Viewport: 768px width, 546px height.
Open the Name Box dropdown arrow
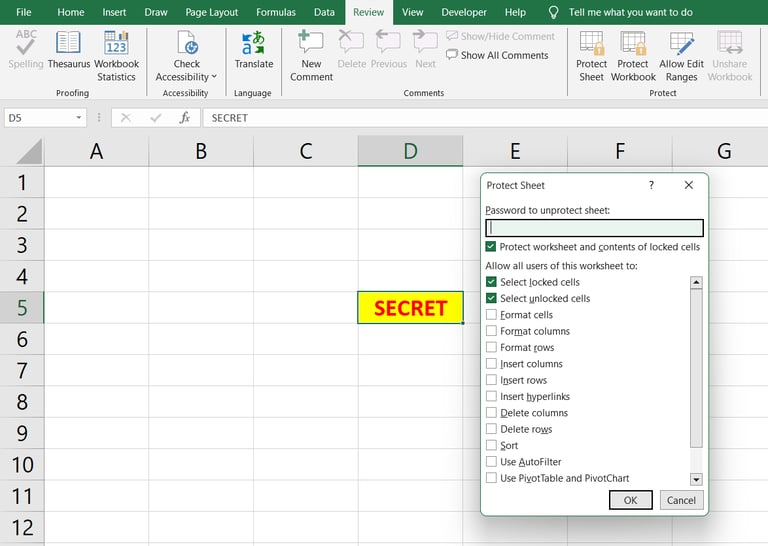pyautogui.click(x=78, y=118)
